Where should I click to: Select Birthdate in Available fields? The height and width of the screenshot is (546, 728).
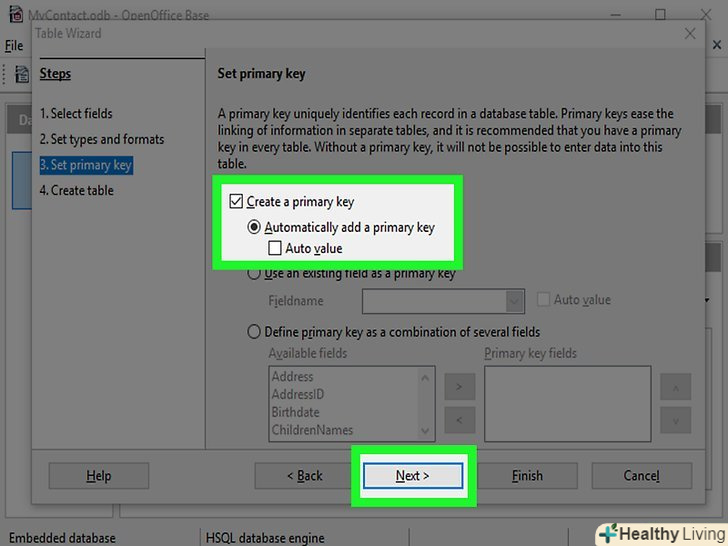295,412
